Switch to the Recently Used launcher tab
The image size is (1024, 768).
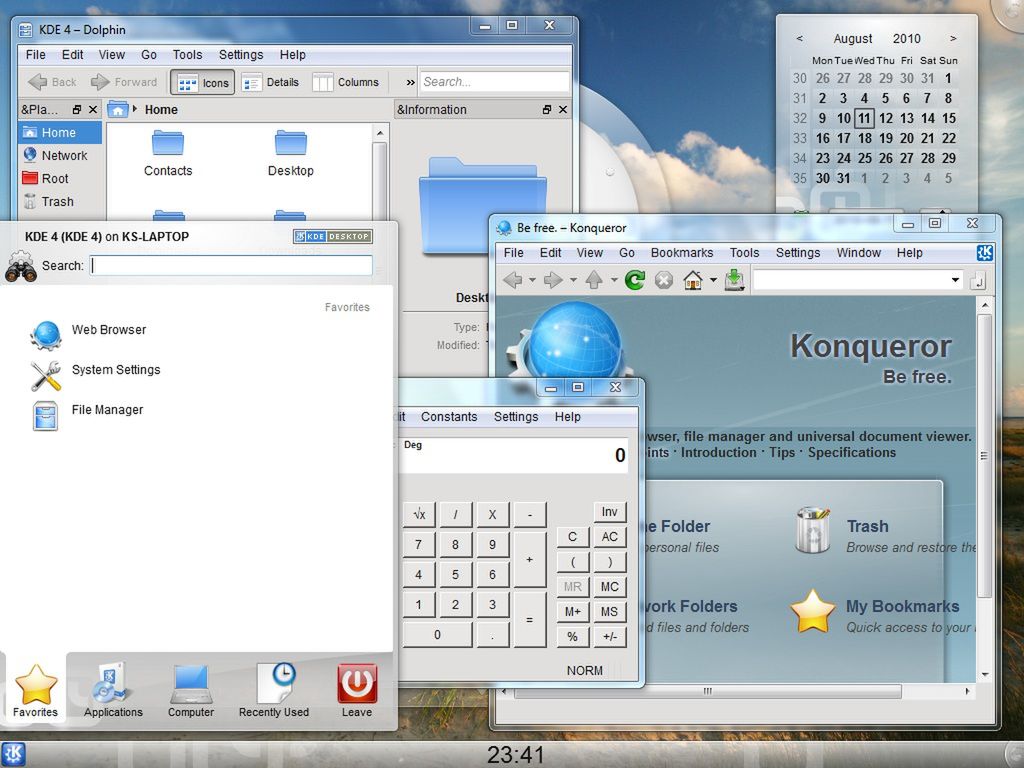click(274, 692)
